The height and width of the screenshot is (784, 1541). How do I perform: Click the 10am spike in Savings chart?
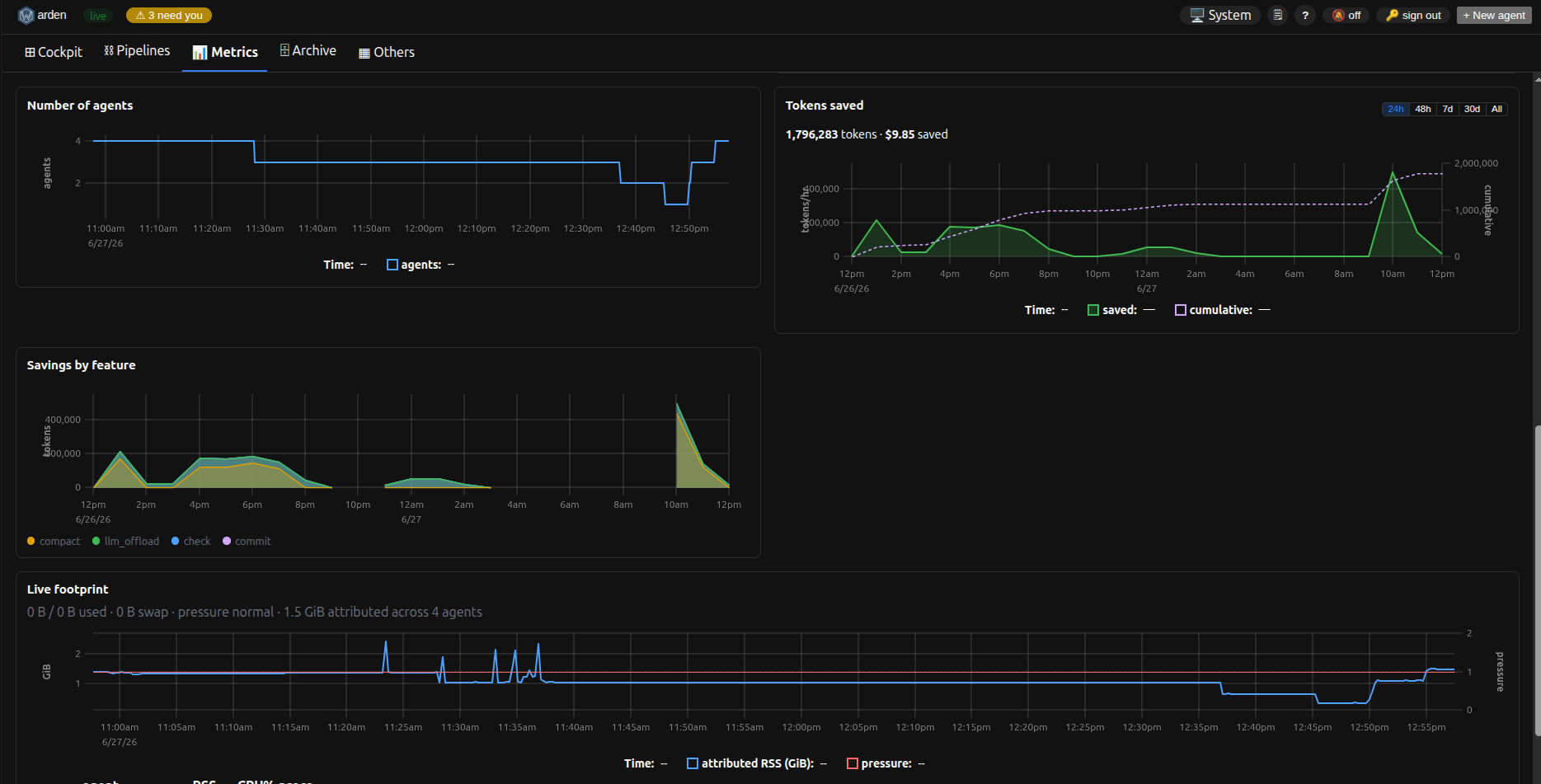(x=677, y=404)
